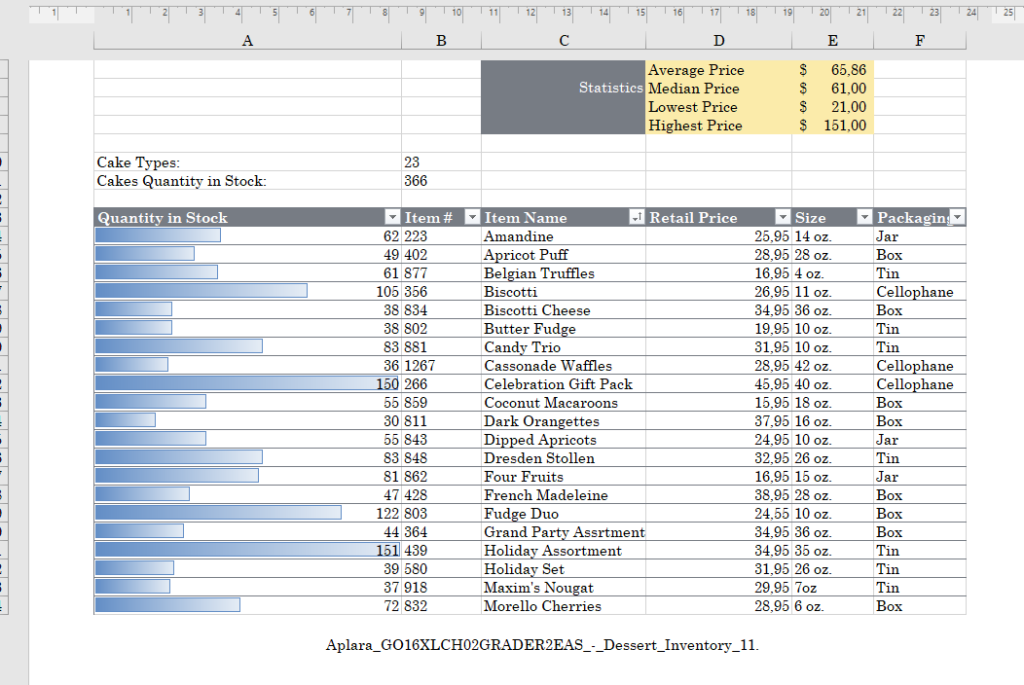Click the Item Name sort filter button

pyautogui.click(x=636, y=218)
